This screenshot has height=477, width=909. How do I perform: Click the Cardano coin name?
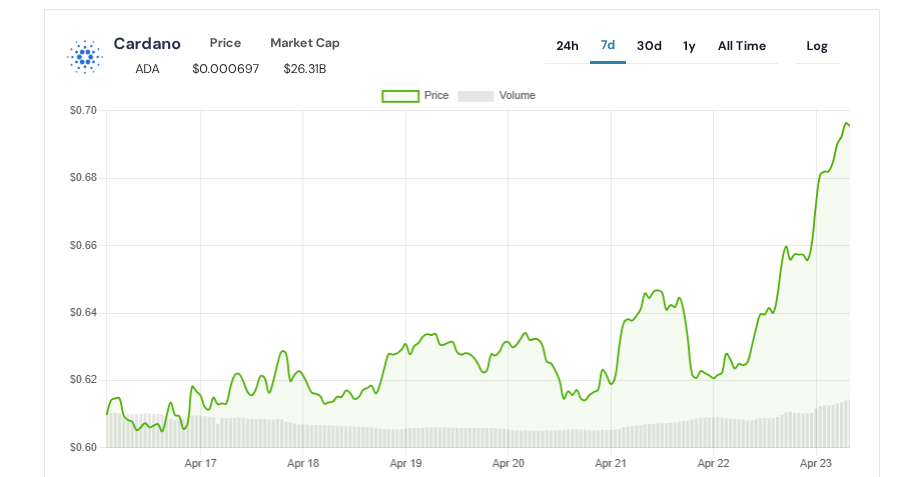tap(147, 43)
